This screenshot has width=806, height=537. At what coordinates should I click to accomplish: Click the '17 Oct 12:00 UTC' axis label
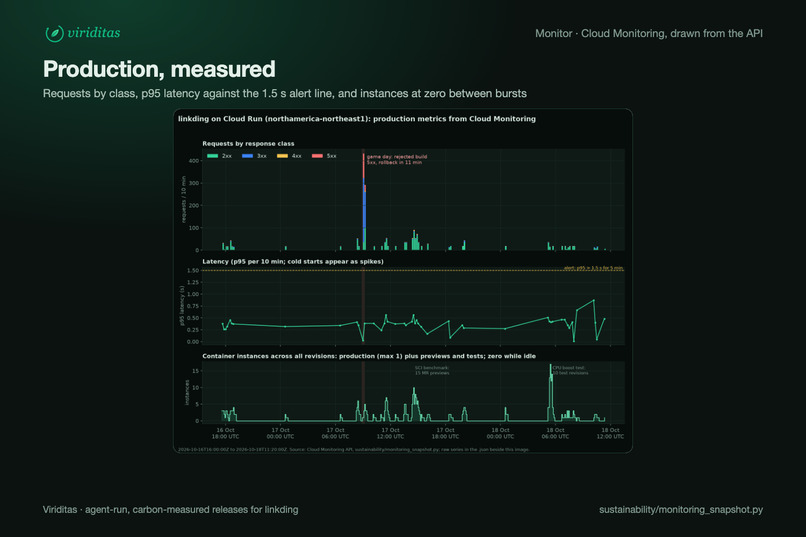coord(390,433)
